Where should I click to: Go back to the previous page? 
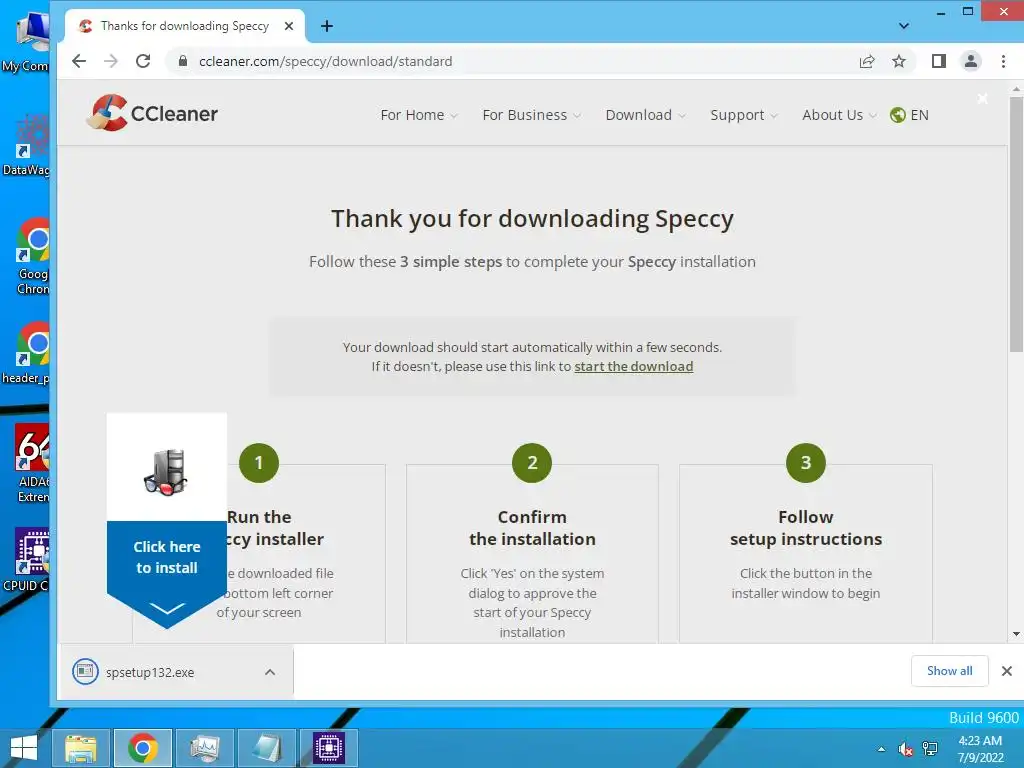click(x=79, y=61)
